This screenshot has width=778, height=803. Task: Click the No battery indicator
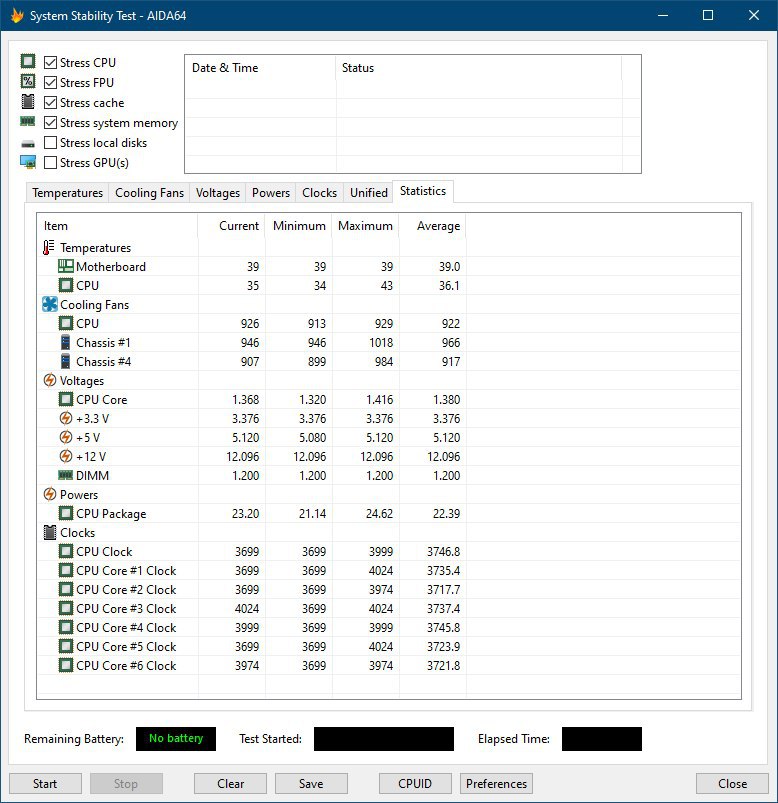pos(176,738)
